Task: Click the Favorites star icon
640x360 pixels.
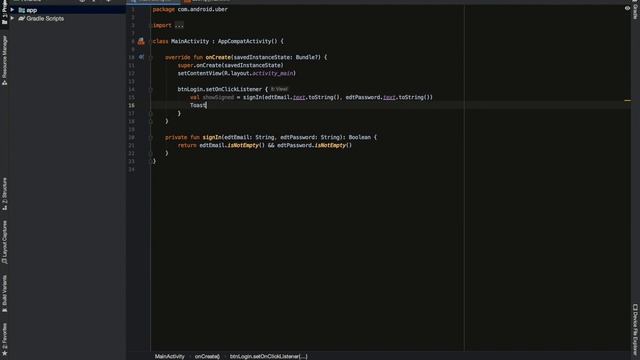Action: 4,353
